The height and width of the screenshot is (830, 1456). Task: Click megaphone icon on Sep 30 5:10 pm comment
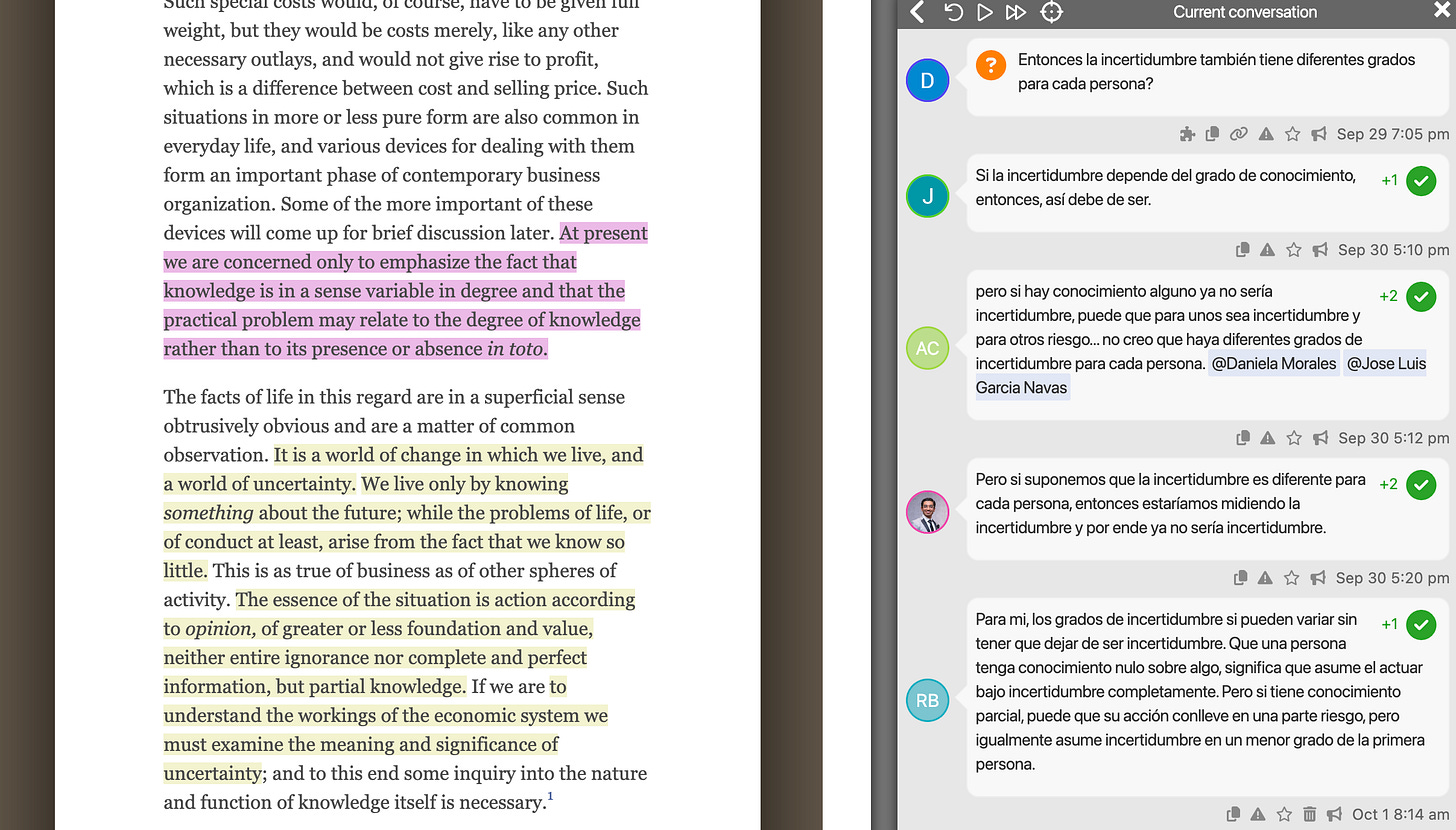coord(1320,250)
